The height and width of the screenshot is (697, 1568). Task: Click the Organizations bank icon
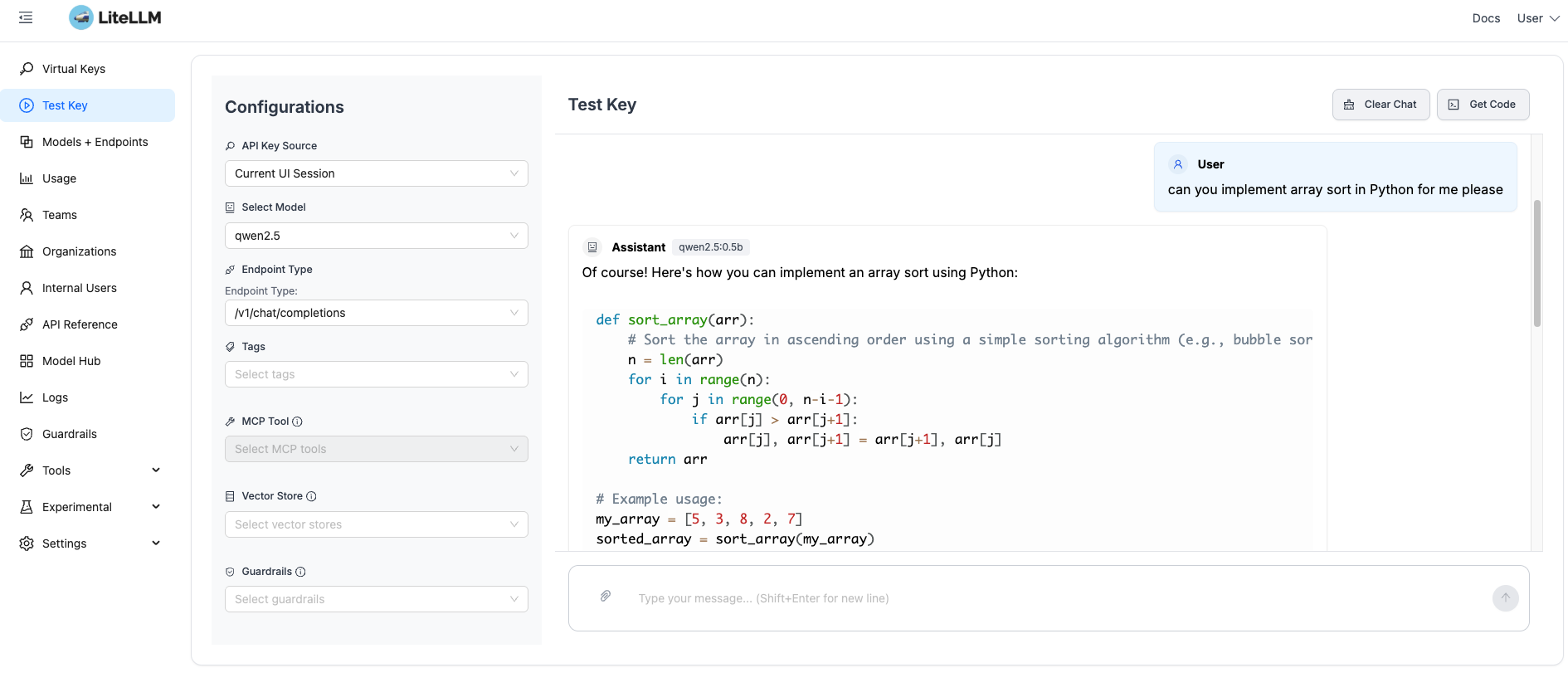pyautogui.click(x=27, y=251)
